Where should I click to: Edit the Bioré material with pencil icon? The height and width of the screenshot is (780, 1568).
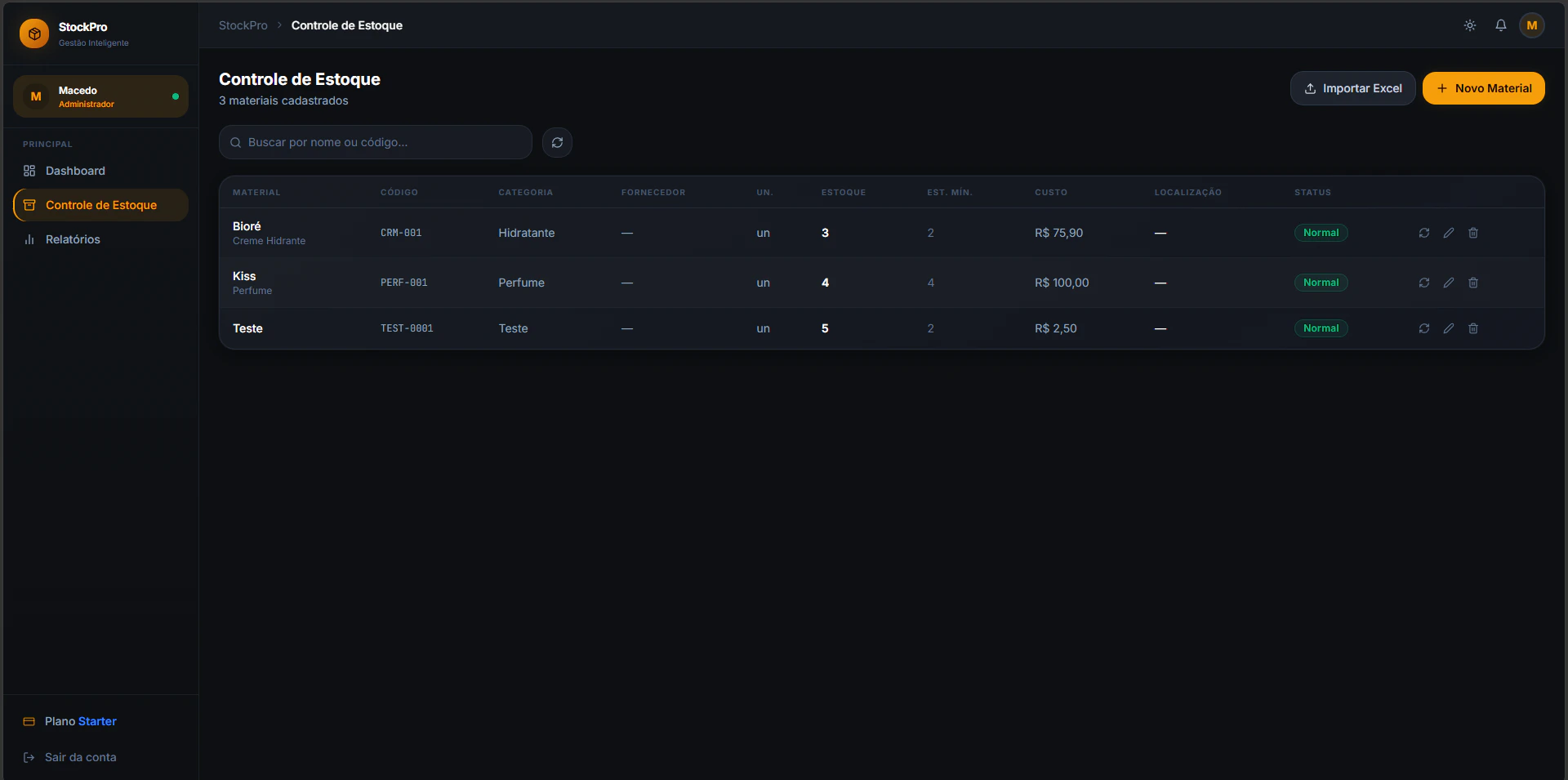[1449, 233]
